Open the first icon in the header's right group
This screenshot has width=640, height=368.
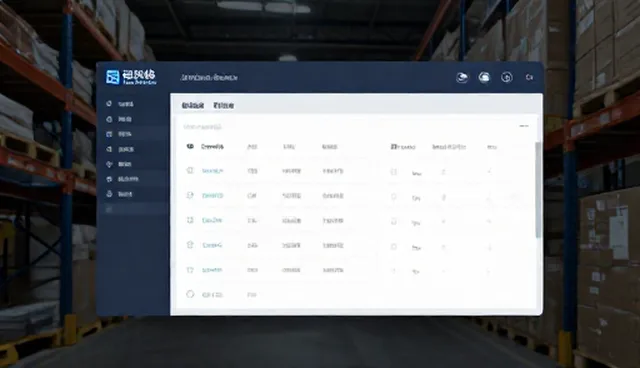coord(462,77)
